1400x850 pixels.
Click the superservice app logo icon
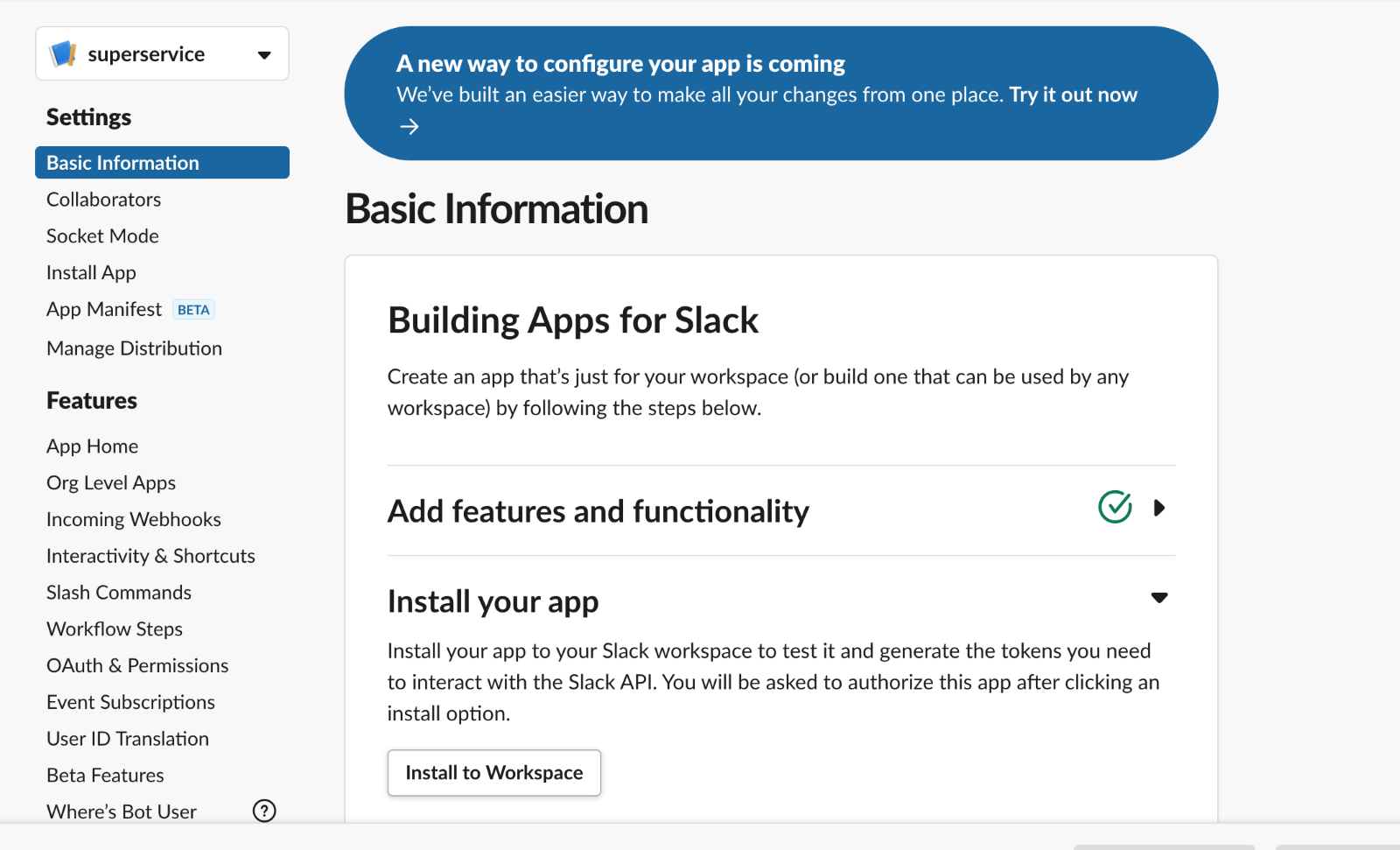pyautogui.click(x=63, y=54)
